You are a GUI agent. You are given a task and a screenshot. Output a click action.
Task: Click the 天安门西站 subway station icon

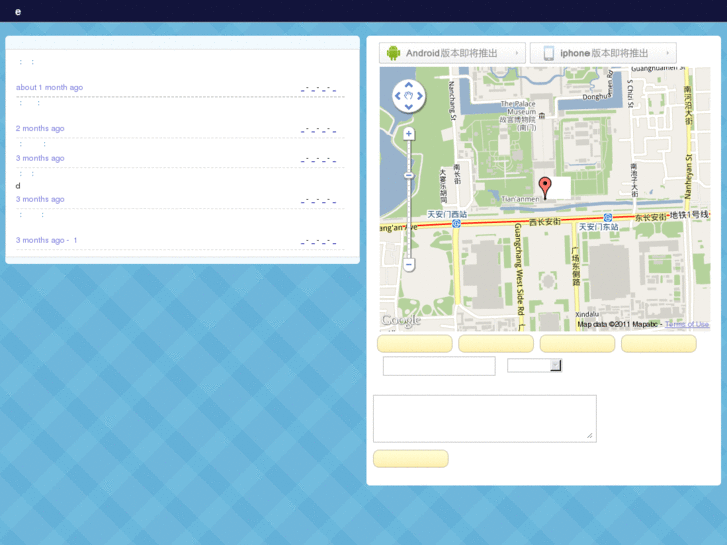pos(456,224)
